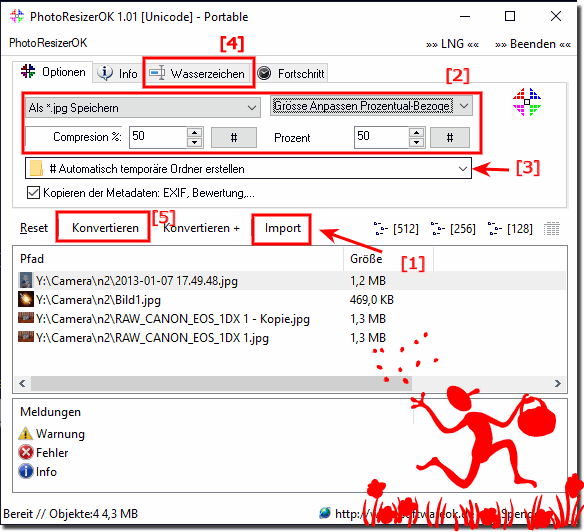Click thumbnail of RAW_CANON_EOS_1DX 1.jpg
This screenshot has height=532, width=584.
(x=26, y=337)
